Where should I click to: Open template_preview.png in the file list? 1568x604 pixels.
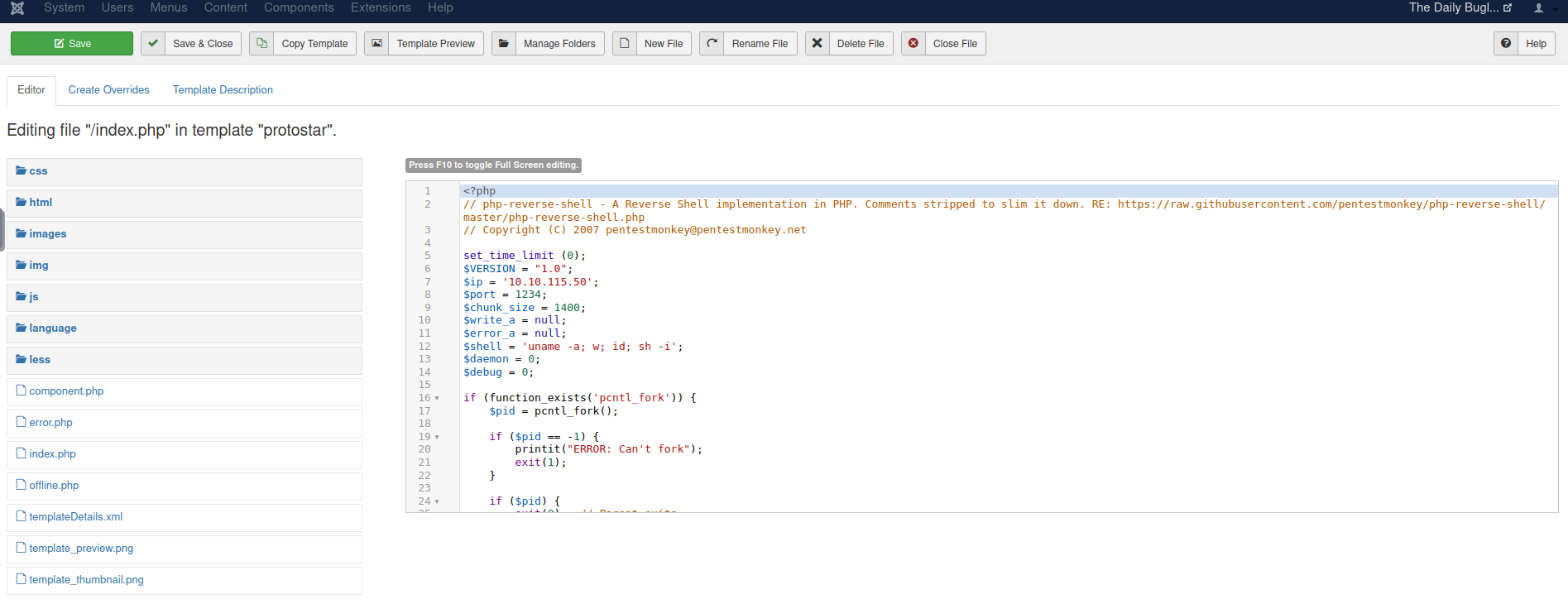[x=81, y=549]
